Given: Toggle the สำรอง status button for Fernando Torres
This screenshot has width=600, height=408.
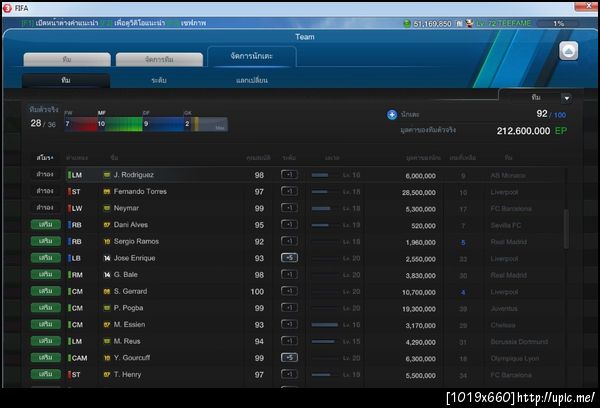Looking at the screenshot, I should 45,191.
